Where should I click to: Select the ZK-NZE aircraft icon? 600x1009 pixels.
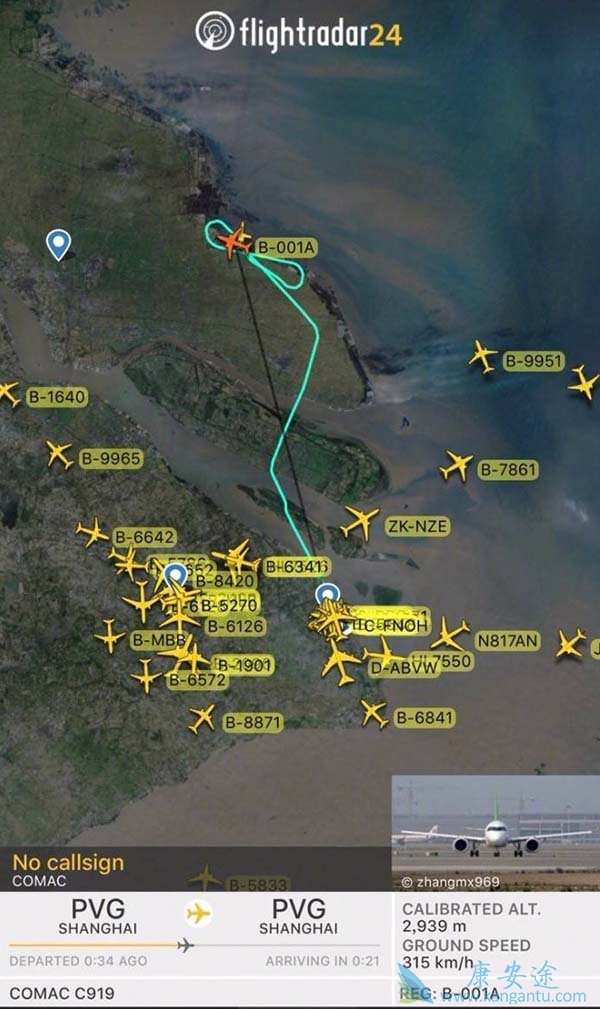coord(359,522)
